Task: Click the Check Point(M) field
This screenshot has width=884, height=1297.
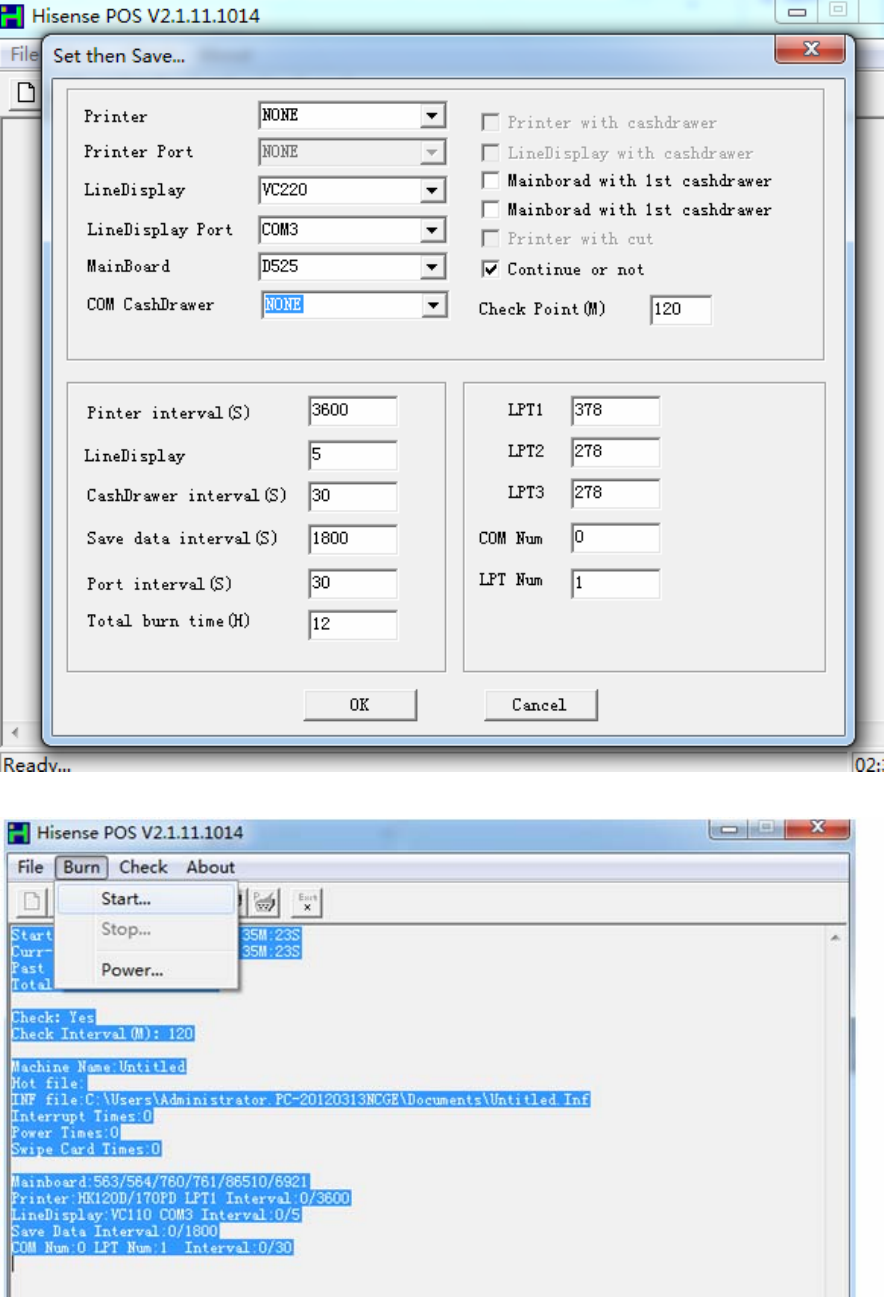Action: click(681, 309)
